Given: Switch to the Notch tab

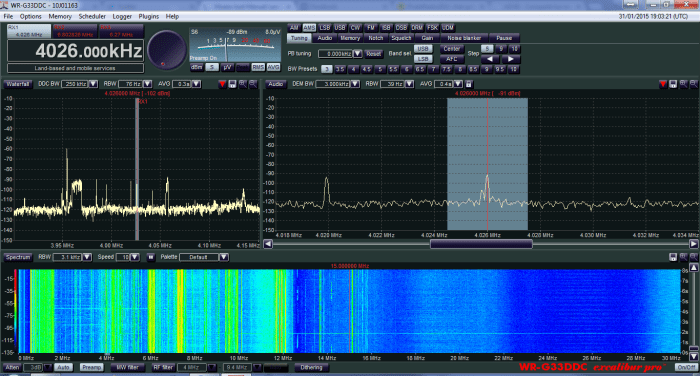Looking at the screenshot, I should (x=375, y=38).
